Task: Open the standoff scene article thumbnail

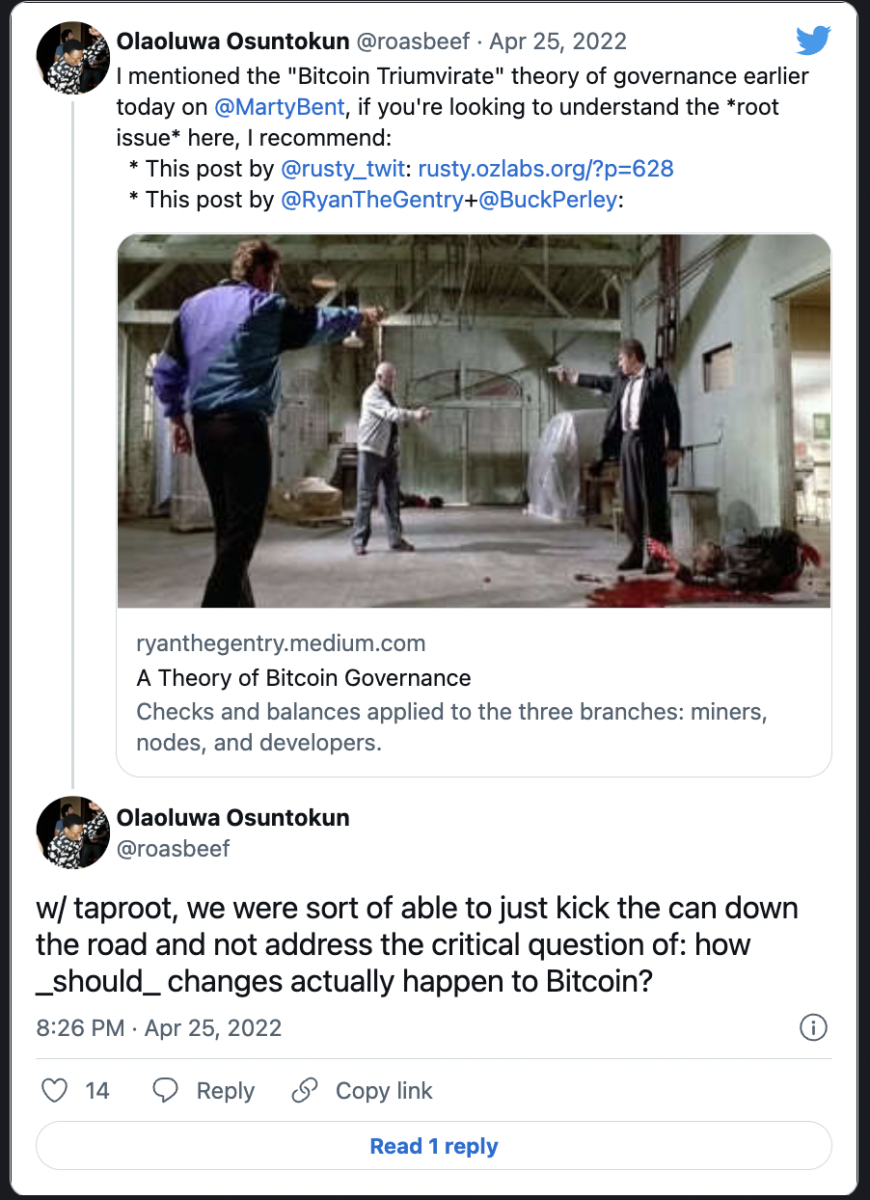Action: [474, 421]
